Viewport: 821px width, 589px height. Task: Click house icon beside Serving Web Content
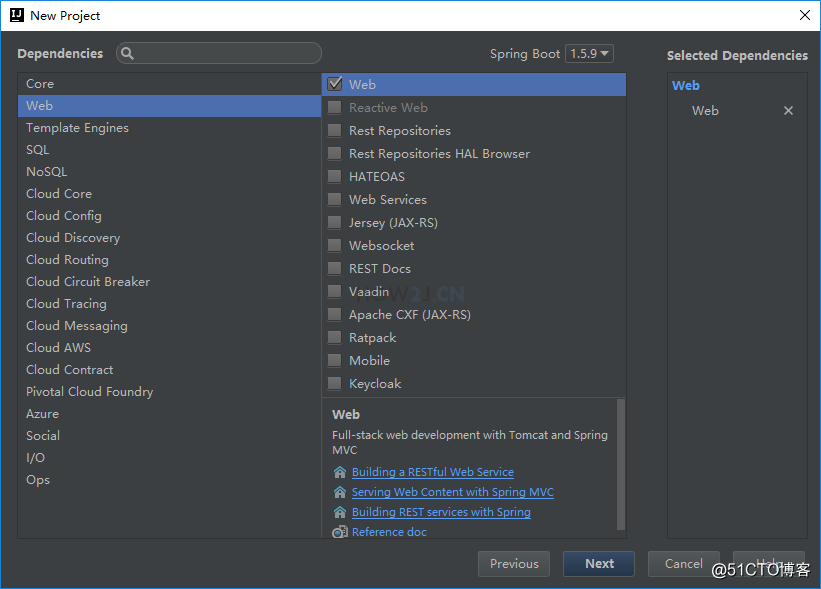pyautogui.click(x=340, y=492)
